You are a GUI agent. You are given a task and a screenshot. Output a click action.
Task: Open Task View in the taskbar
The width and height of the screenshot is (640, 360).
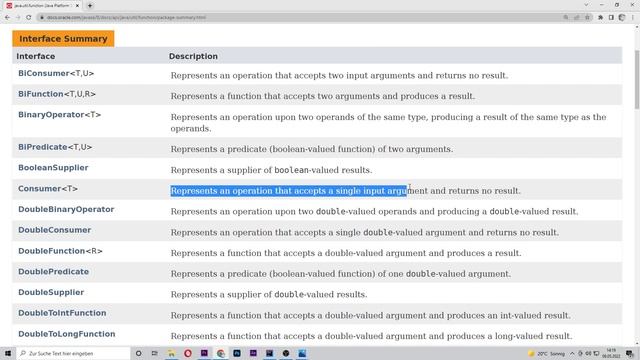(x=154, y=353)
